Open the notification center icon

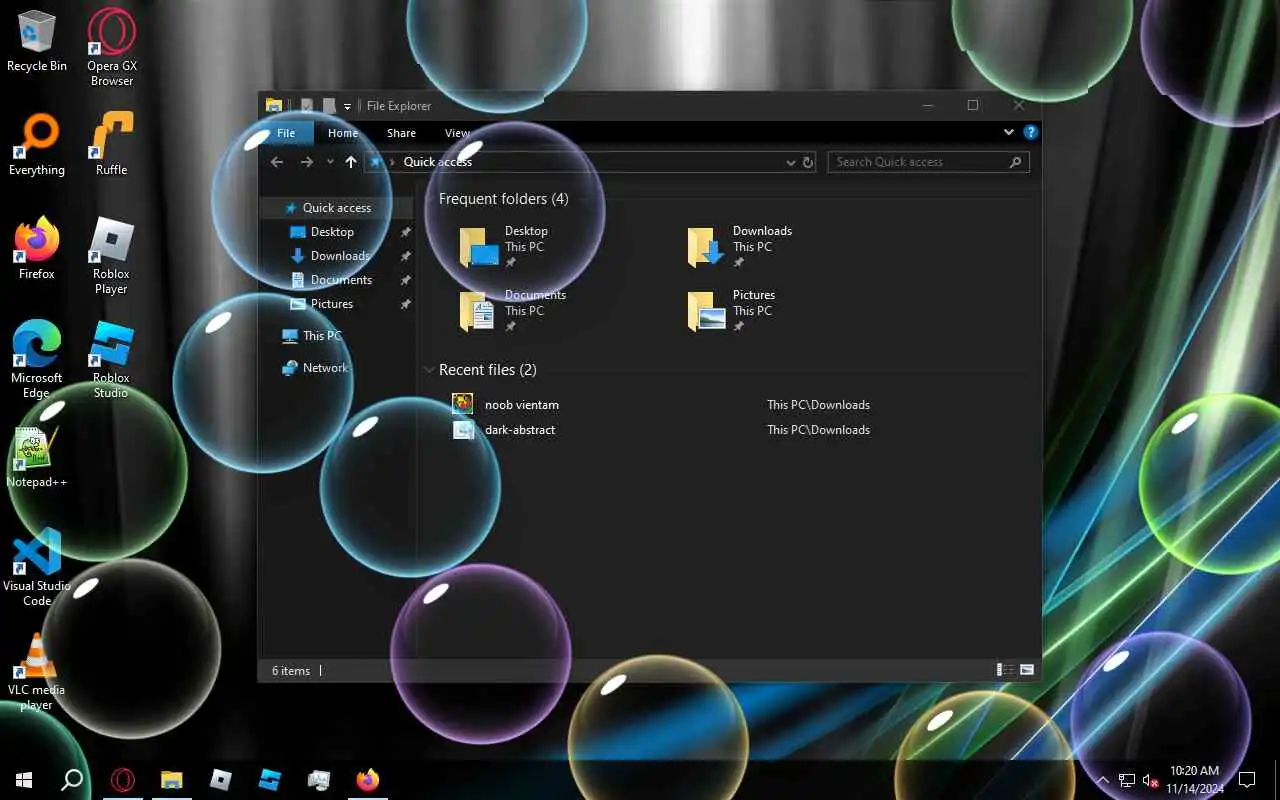1247,780
